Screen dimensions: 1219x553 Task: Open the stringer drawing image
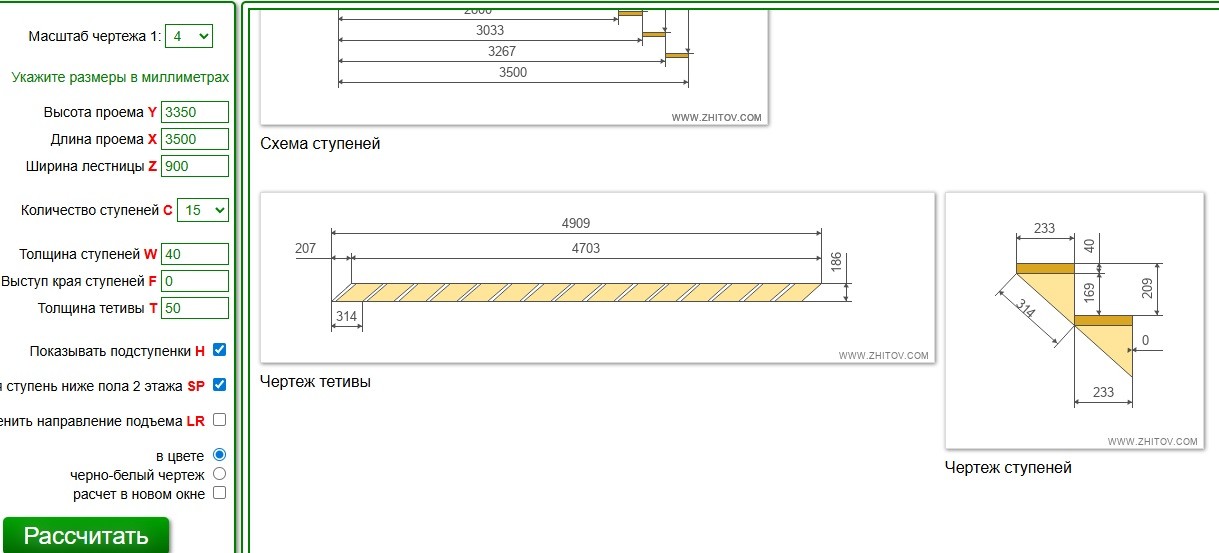597,277
